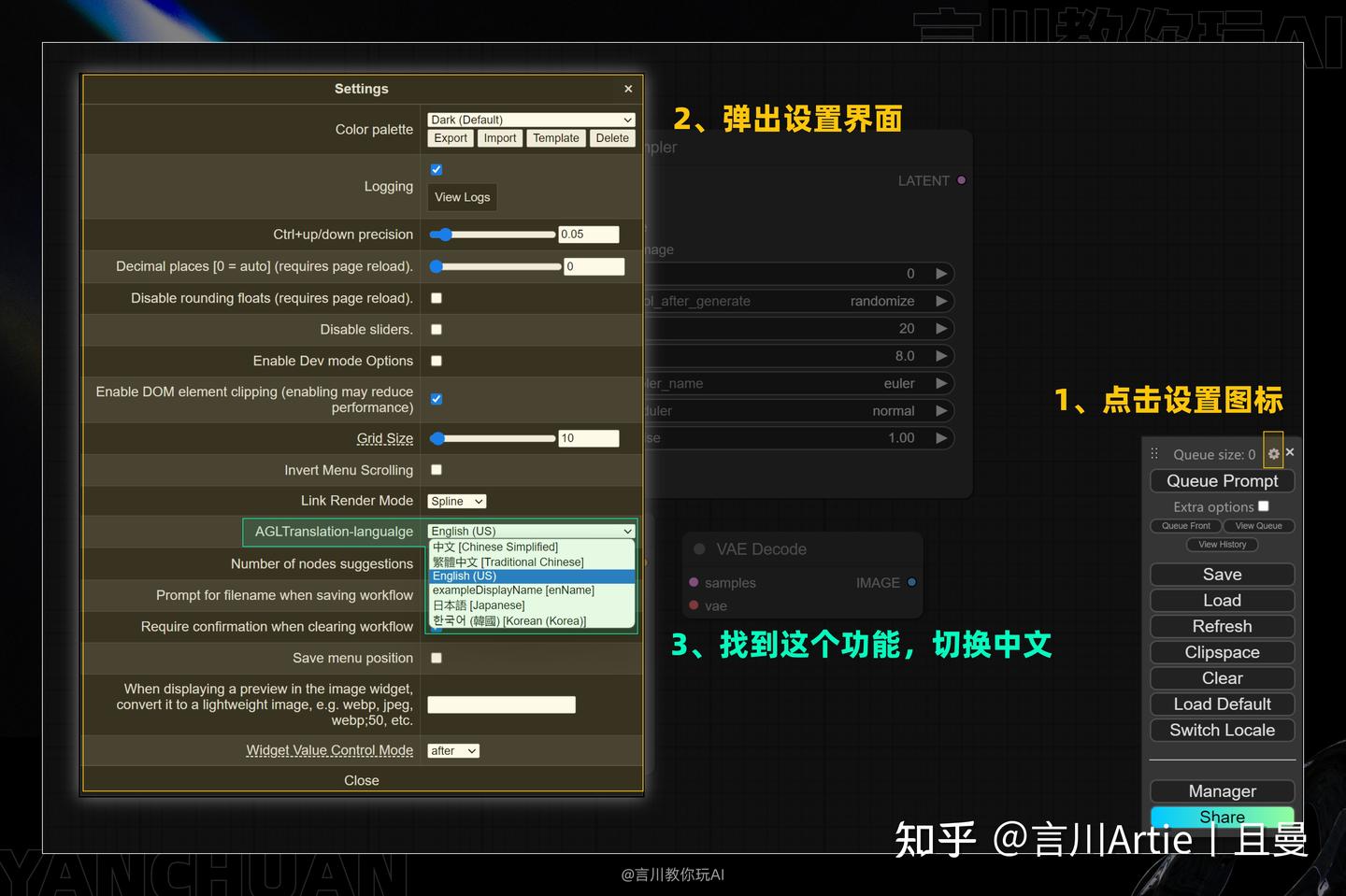Click Delete palette button
Image resolution: width=1346 pixels, height=896 pixels.
612,138
